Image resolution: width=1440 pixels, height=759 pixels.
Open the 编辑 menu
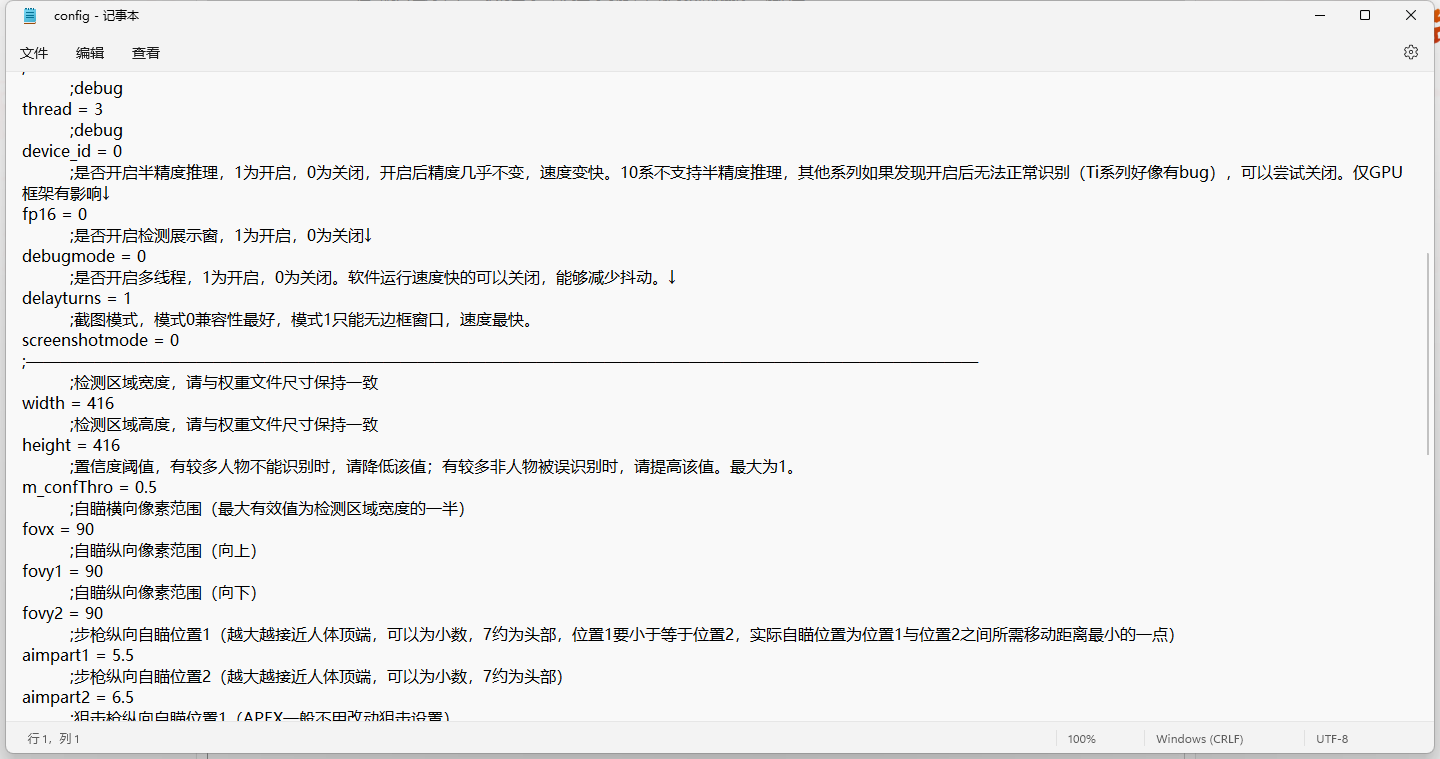tap(90, 53)
